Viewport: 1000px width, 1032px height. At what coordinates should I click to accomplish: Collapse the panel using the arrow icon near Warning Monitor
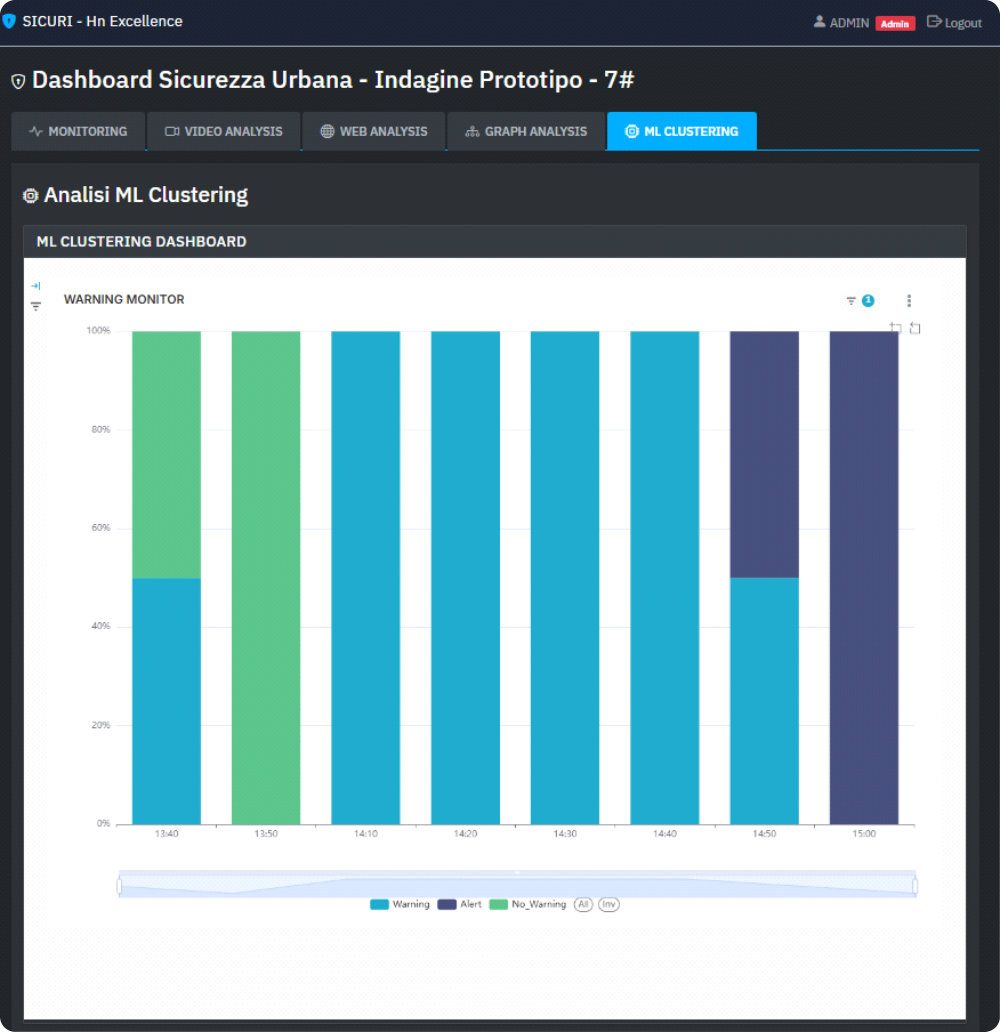click(x=35, y=285)
